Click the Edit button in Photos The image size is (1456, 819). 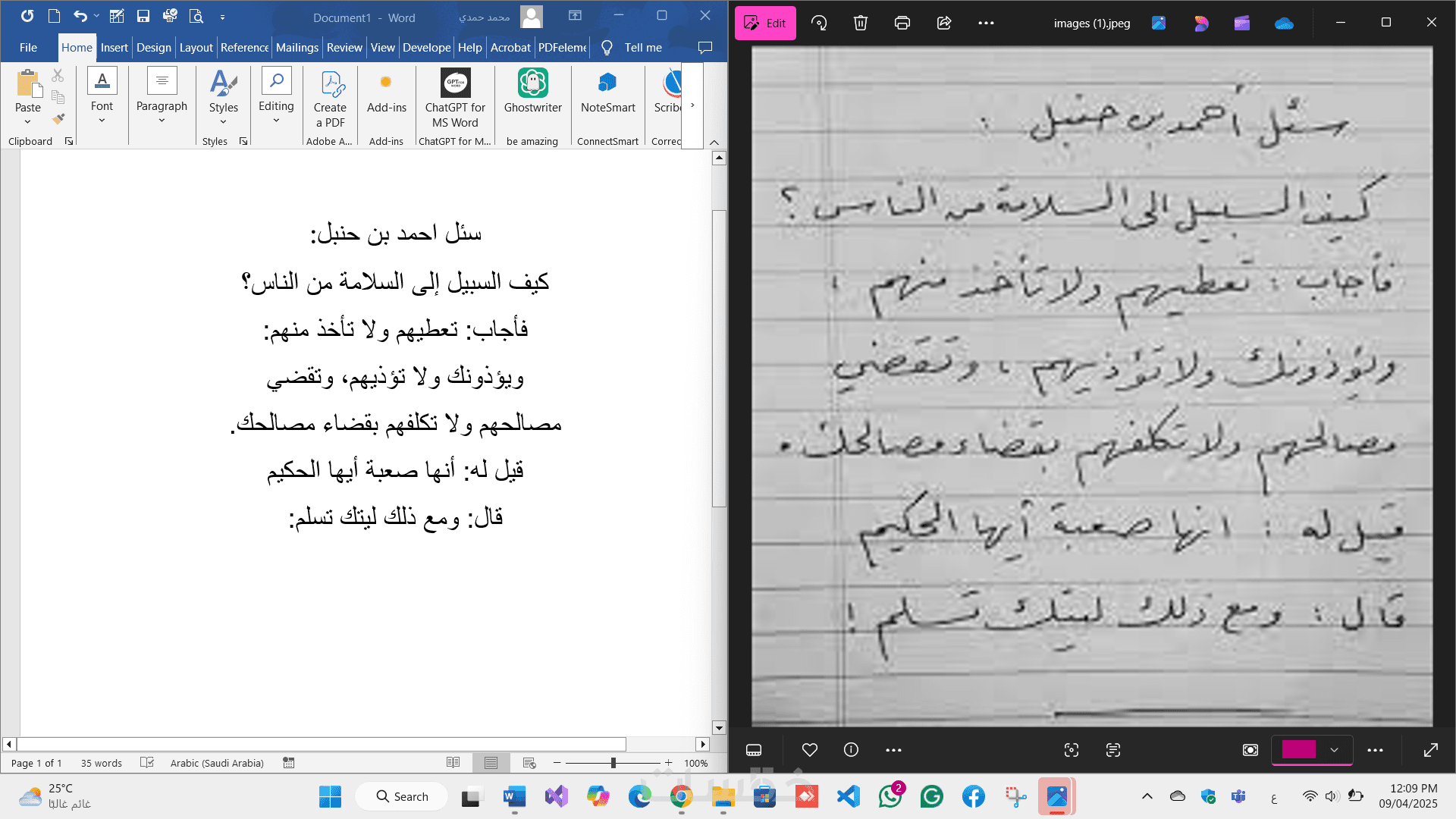point(765,23)
